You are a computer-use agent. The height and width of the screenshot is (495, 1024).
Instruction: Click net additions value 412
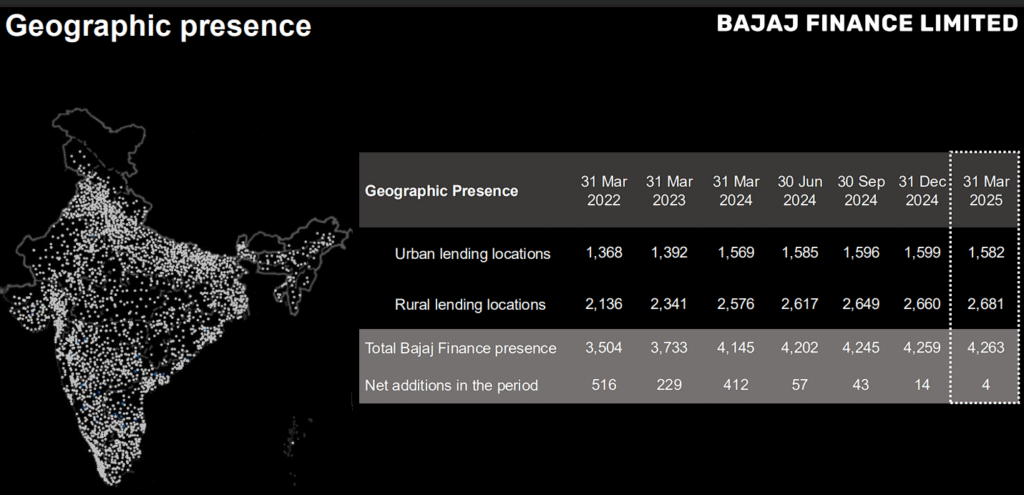coord(735,385)
